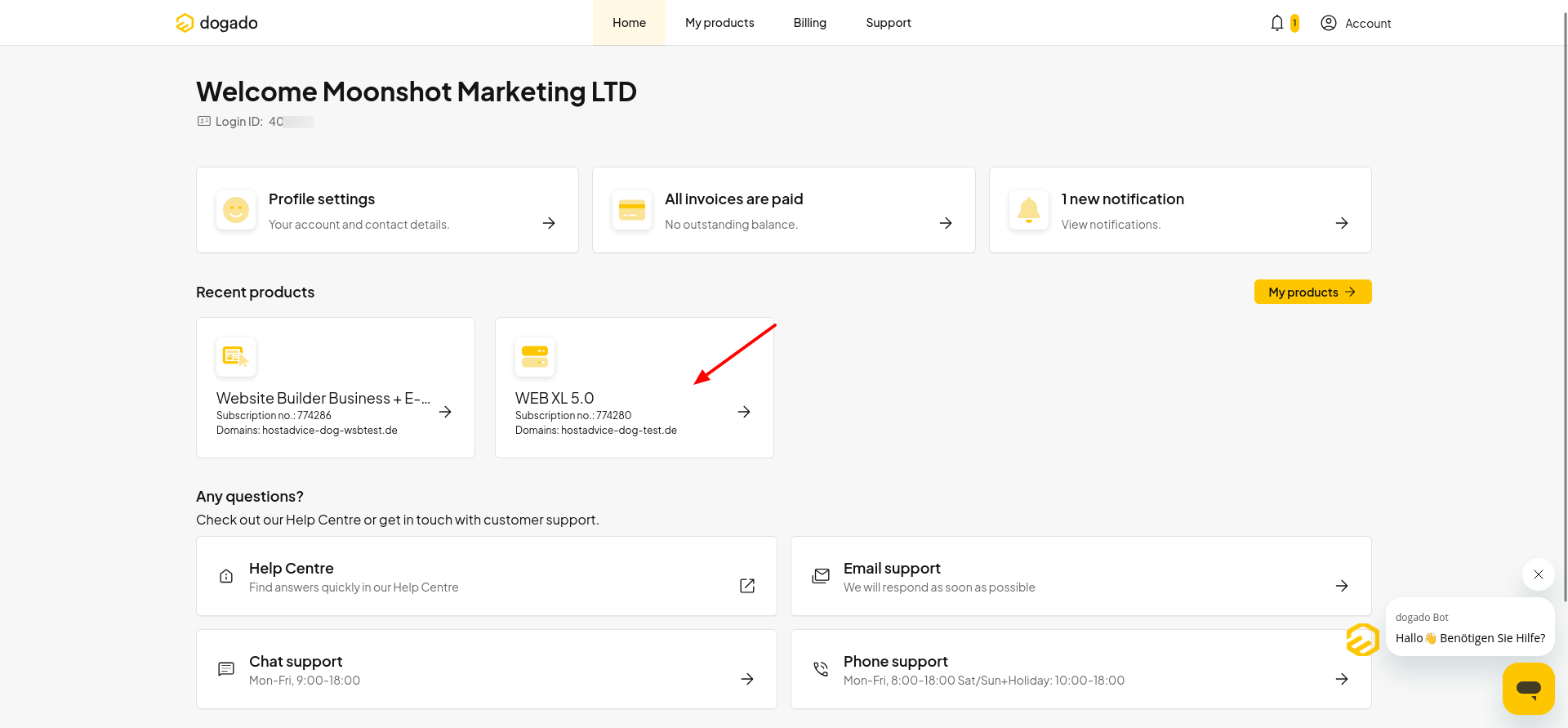Click the Chat support message icon

point(226,669)
